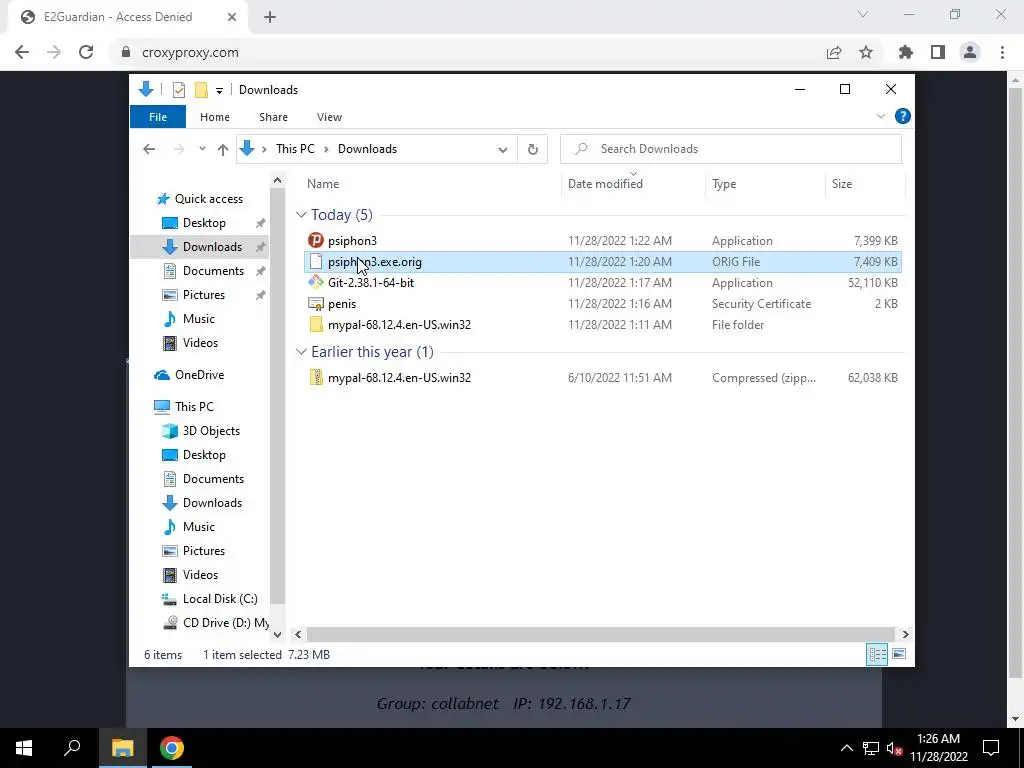Navigate back in File Explorer
This screenshot has width=1024, height=768.
click(x=149, y=150)
